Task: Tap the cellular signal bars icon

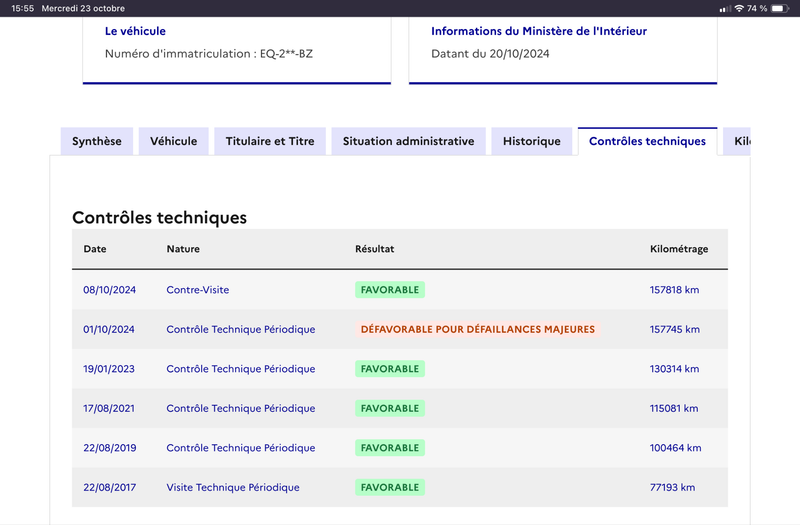Action: (x=724, y=9)
